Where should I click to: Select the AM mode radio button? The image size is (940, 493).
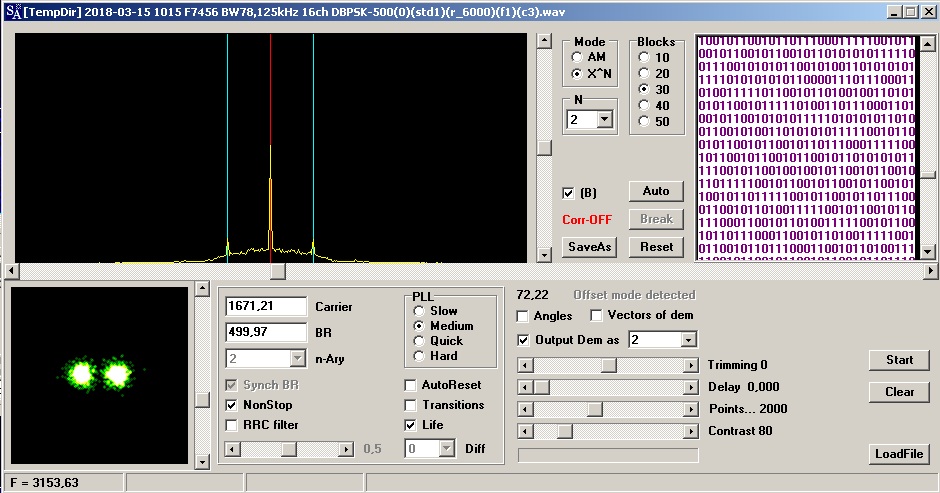click(577, 57)
